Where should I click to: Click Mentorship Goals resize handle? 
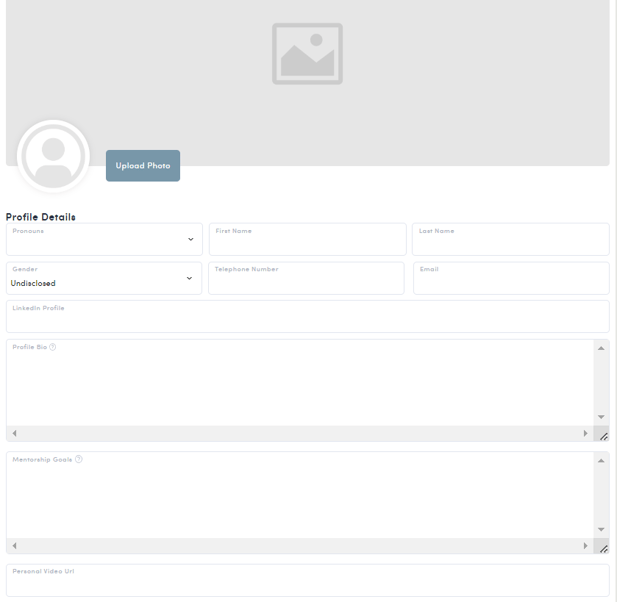[604, 548]
